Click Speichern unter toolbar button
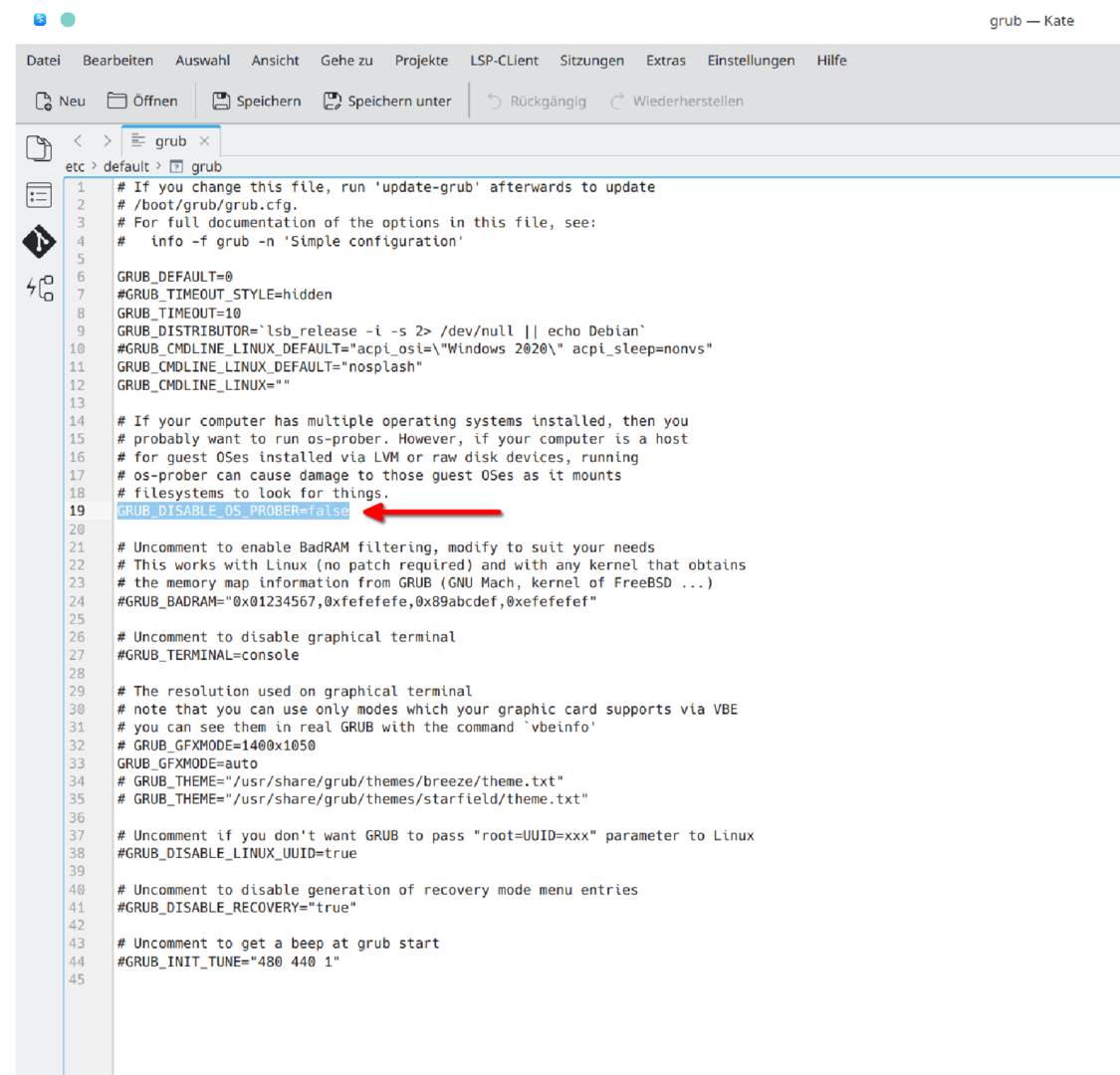 [x=387, y=101]
